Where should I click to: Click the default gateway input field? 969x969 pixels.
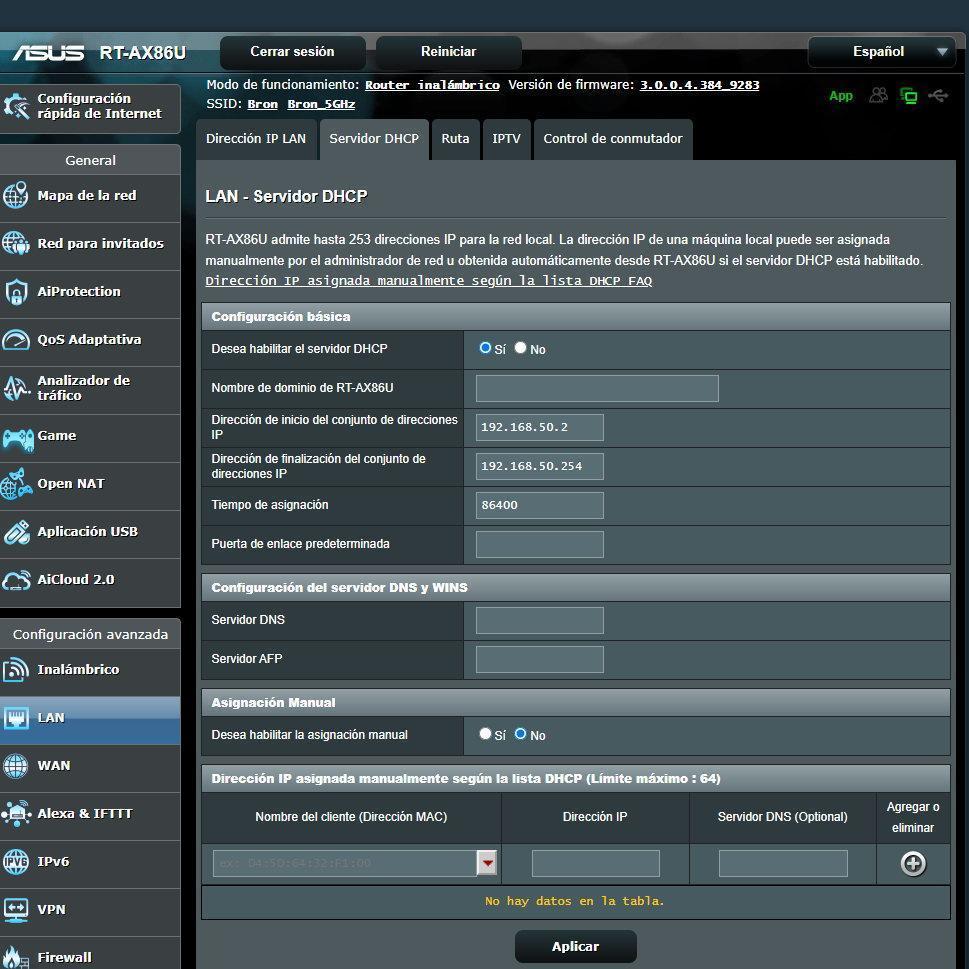pyautogui.click(x=540, y=544)
